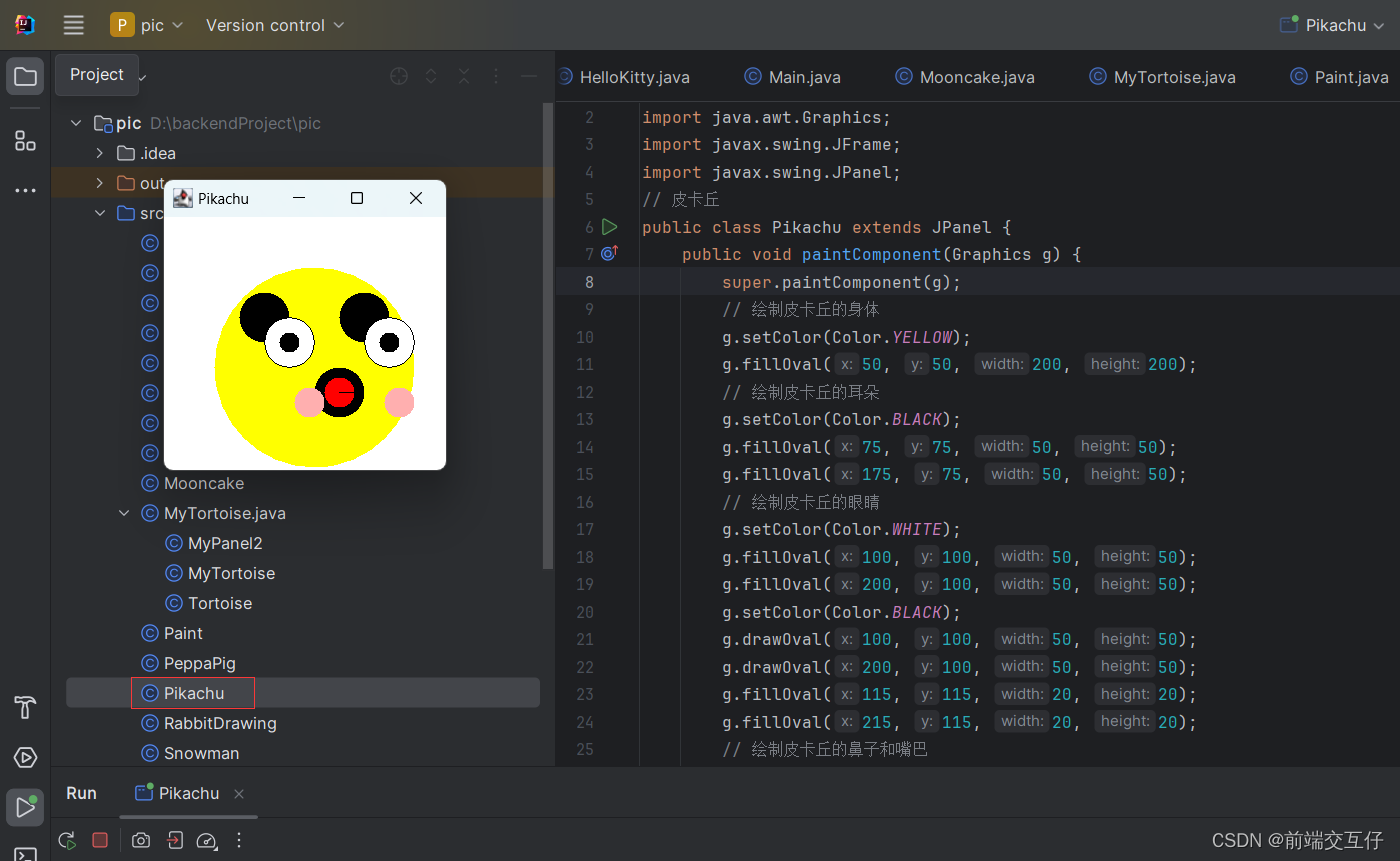
Task: Open the Services tool window icon
Action: click(x=25, y=757)
